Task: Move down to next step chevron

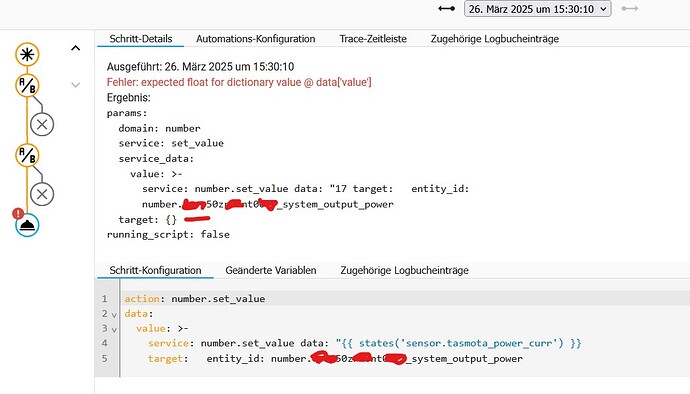Action: (76, 85)
